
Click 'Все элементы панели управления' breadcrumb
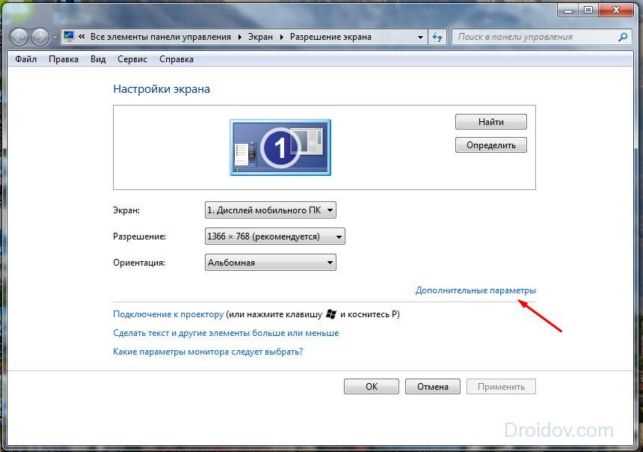160,37
